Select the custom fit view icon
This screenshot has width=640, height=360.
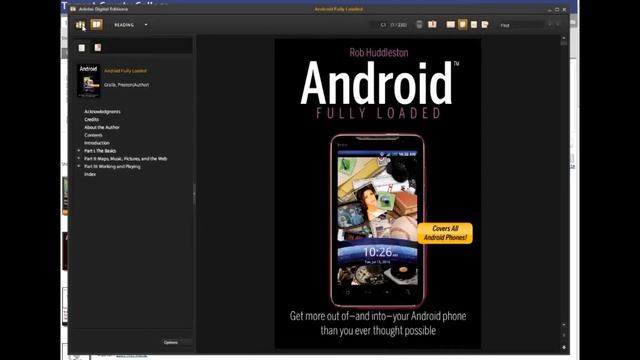coord(485,25)
